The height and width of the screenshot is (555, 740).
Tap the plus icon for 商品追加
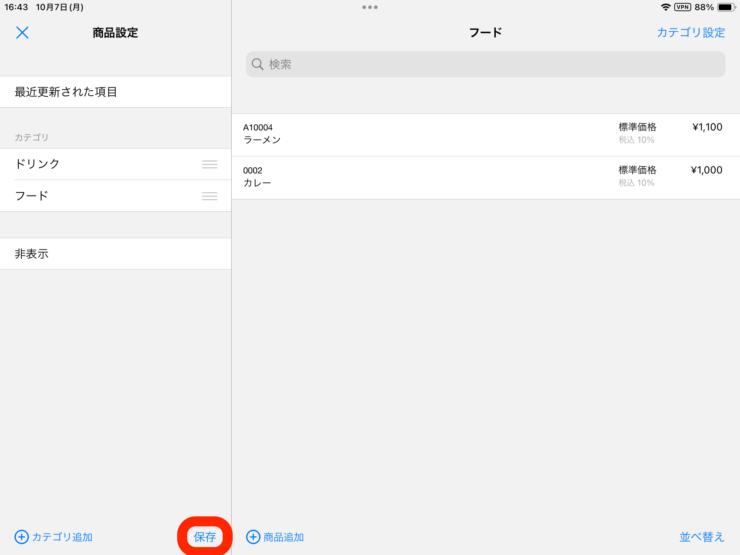click(x=253, y=537)
